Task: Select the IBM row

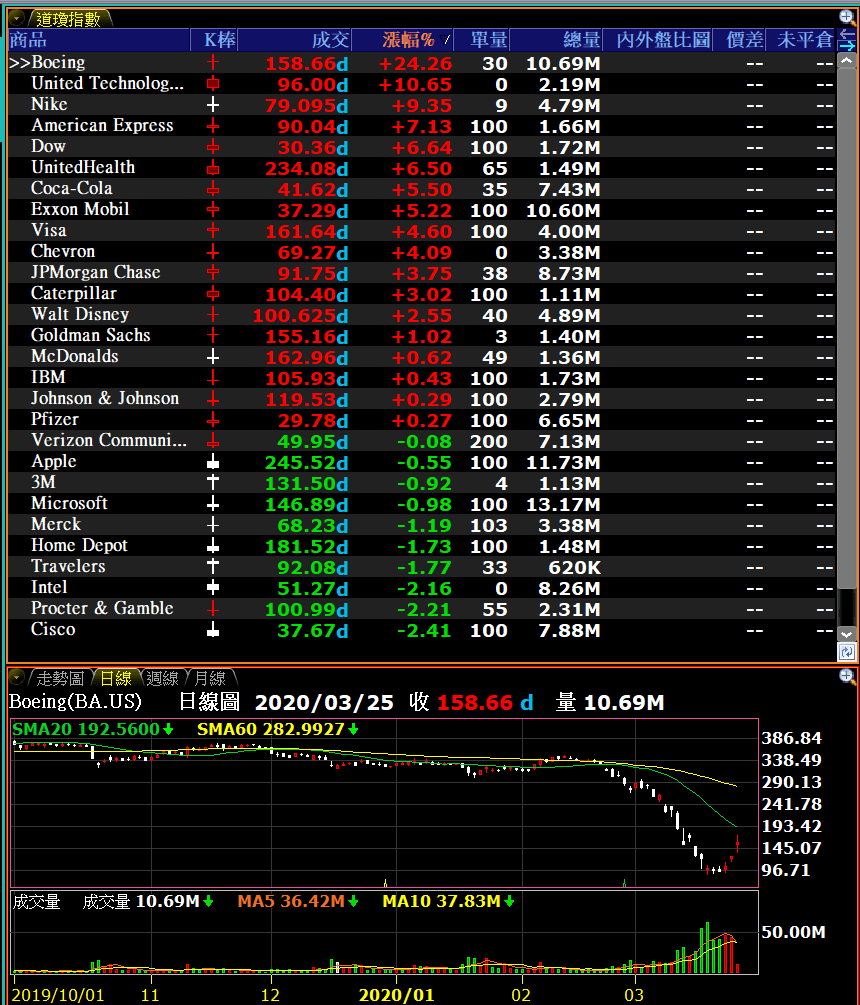Action: [x=422, y=378]
